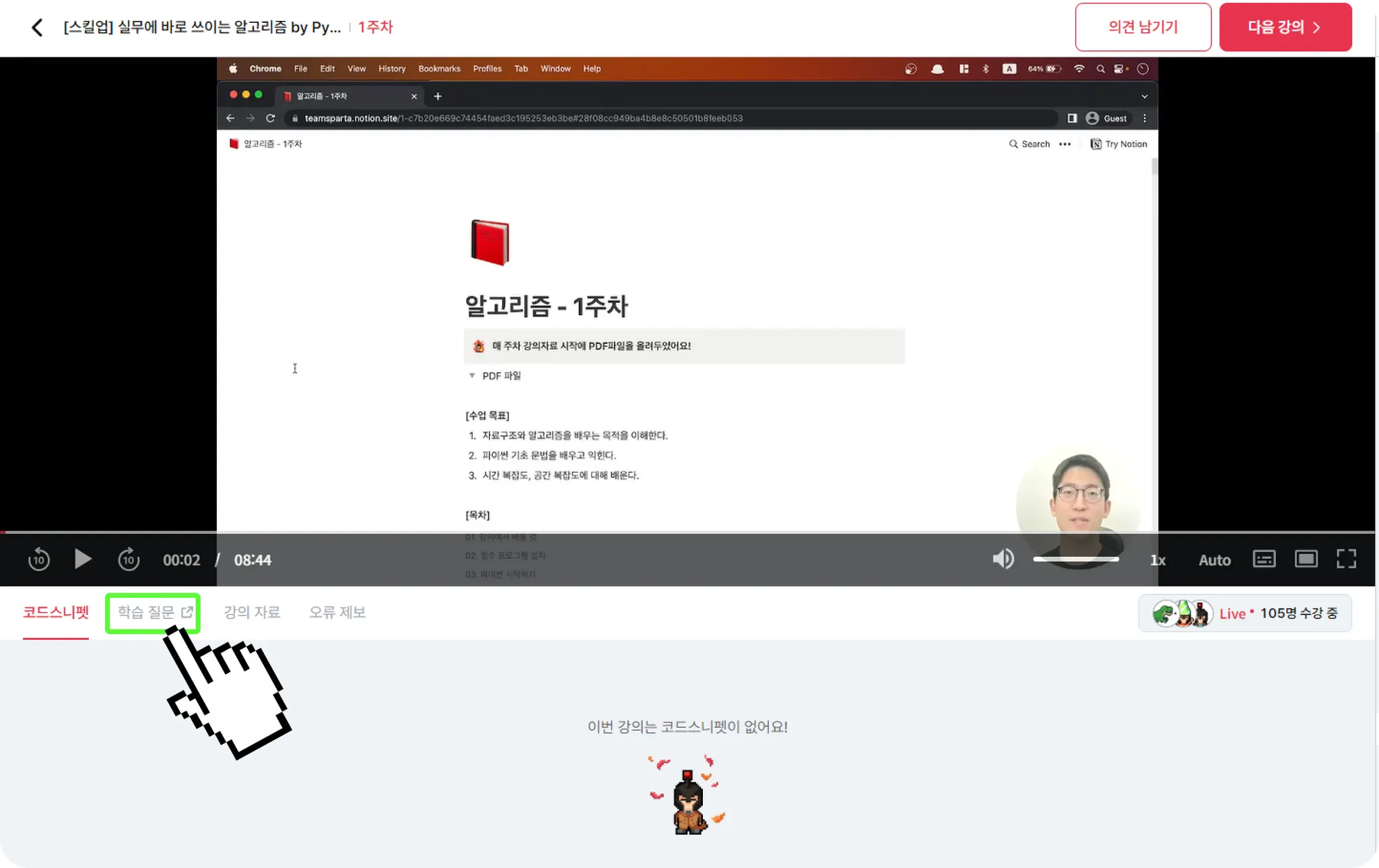Click the video progress bar
This screenshot has height=868, width=1379.
pyautogui.click(x=687, y=532)
